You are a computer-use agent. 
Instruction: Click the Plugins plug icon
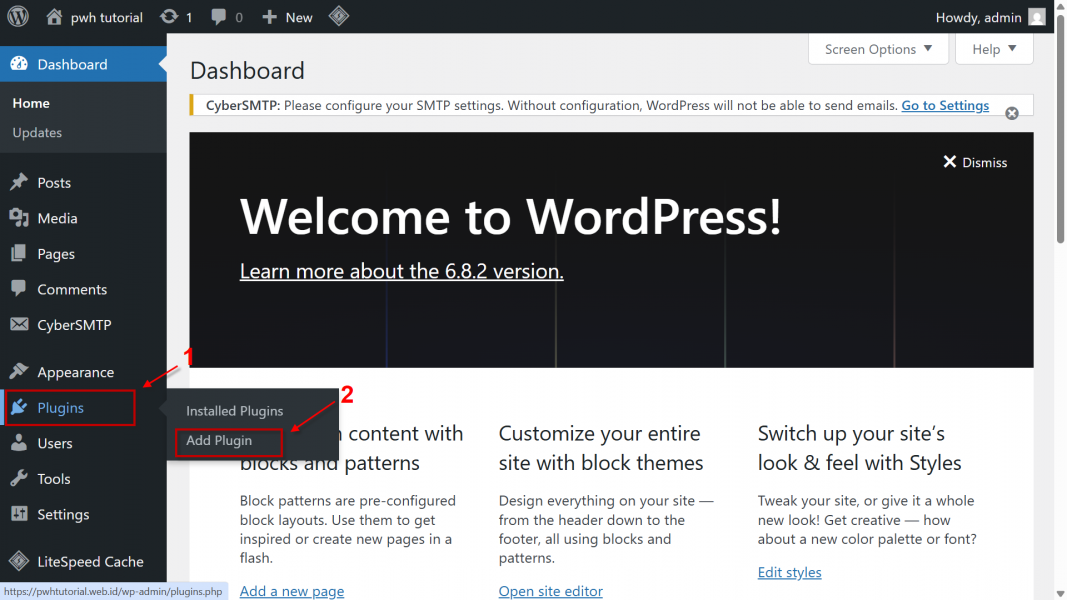[19, 407]
